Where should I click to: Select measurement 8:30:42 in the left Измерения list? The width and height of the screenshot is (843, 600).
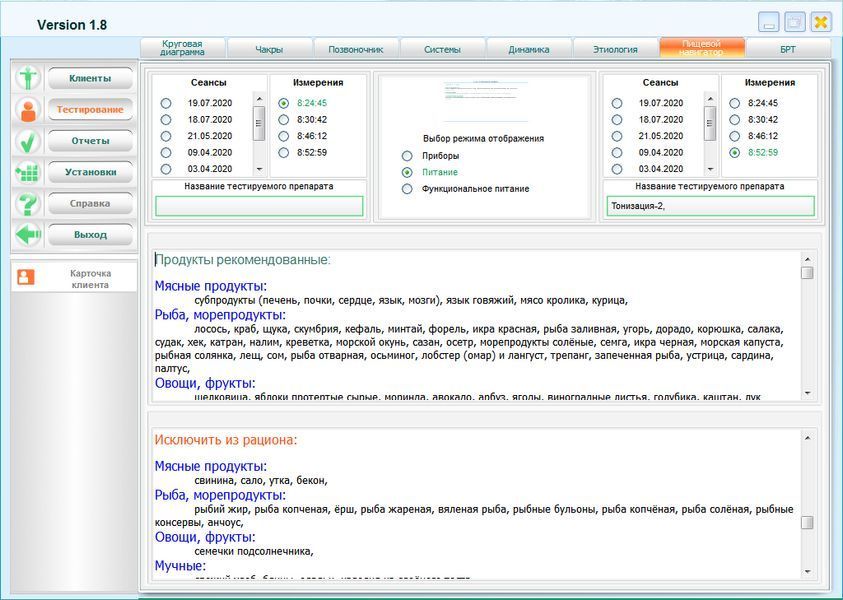pos(283,119)
